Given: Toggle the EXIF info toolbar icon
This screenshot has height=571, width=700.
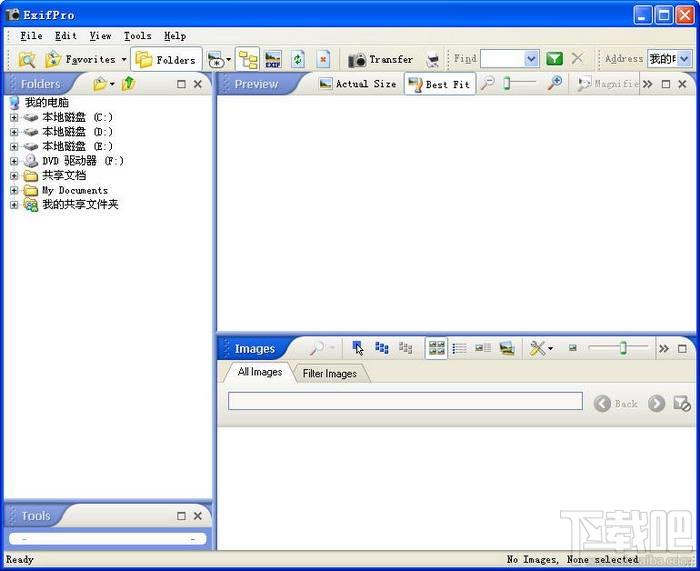Looking at the screenshot, I should pyautogui.click(x=273, y=59).
